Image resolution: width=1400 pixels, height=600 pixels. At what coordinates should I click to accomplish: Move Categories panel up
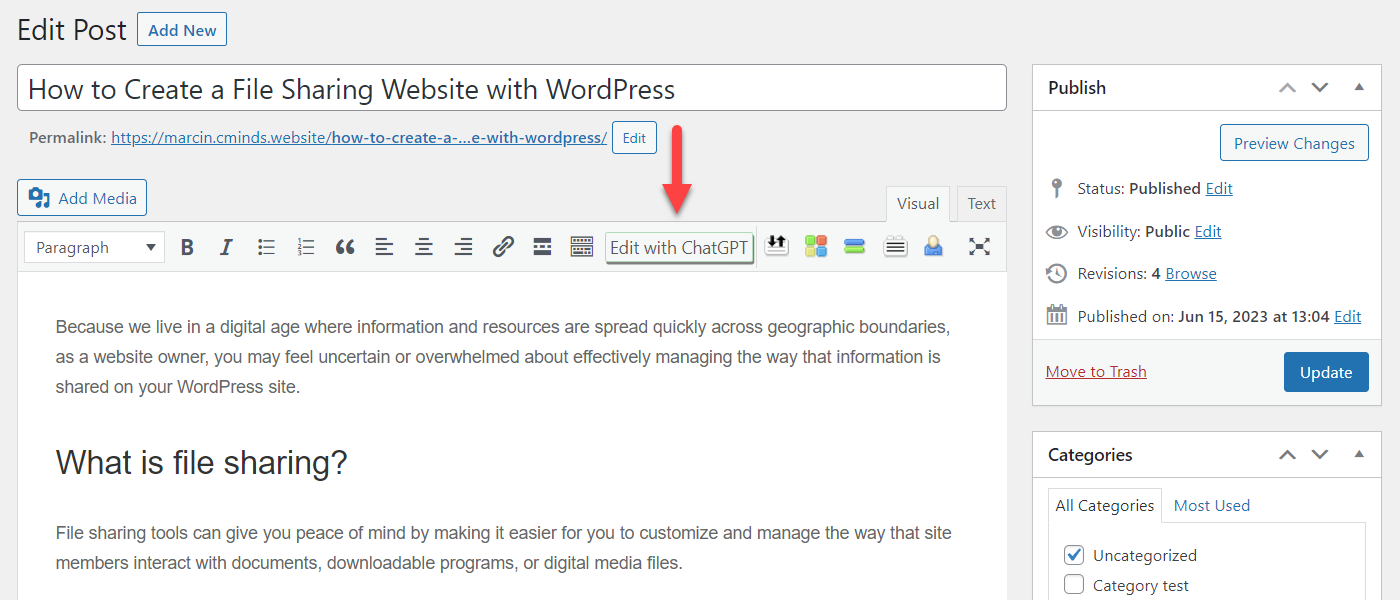pyautogui.click(x=1288, y=455)
